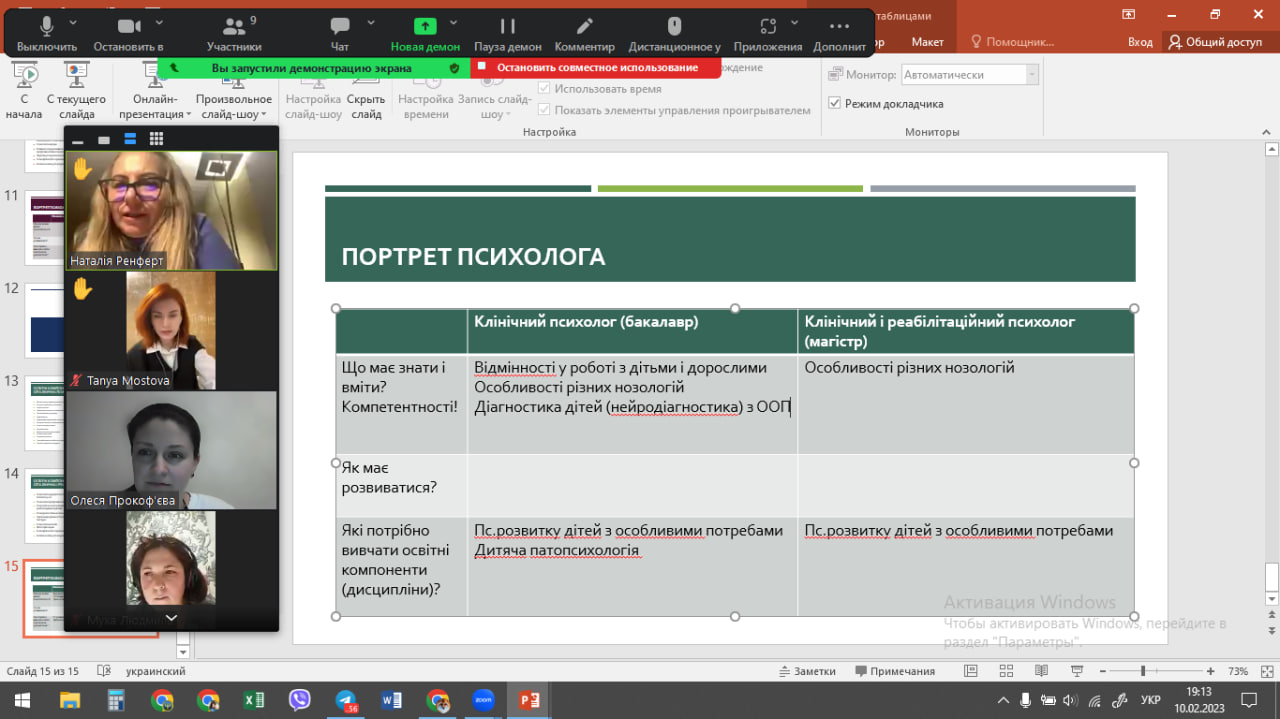Open Zoom participants panel
The height and width of the screenshot is (719, 1280).
coord(234,33)
